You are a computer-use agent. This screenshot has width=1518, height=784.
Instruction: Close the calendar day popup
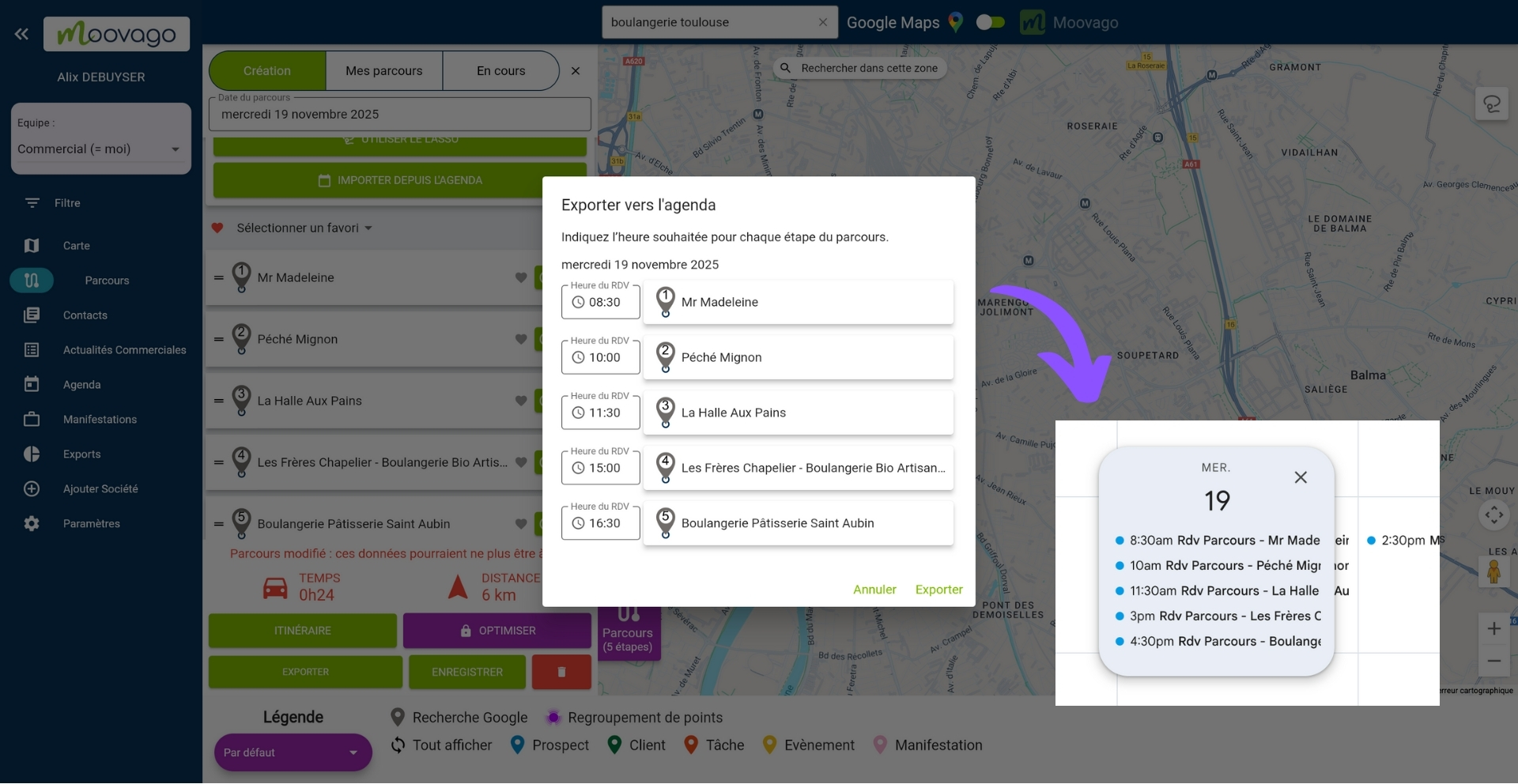[x=1301, y=477]
